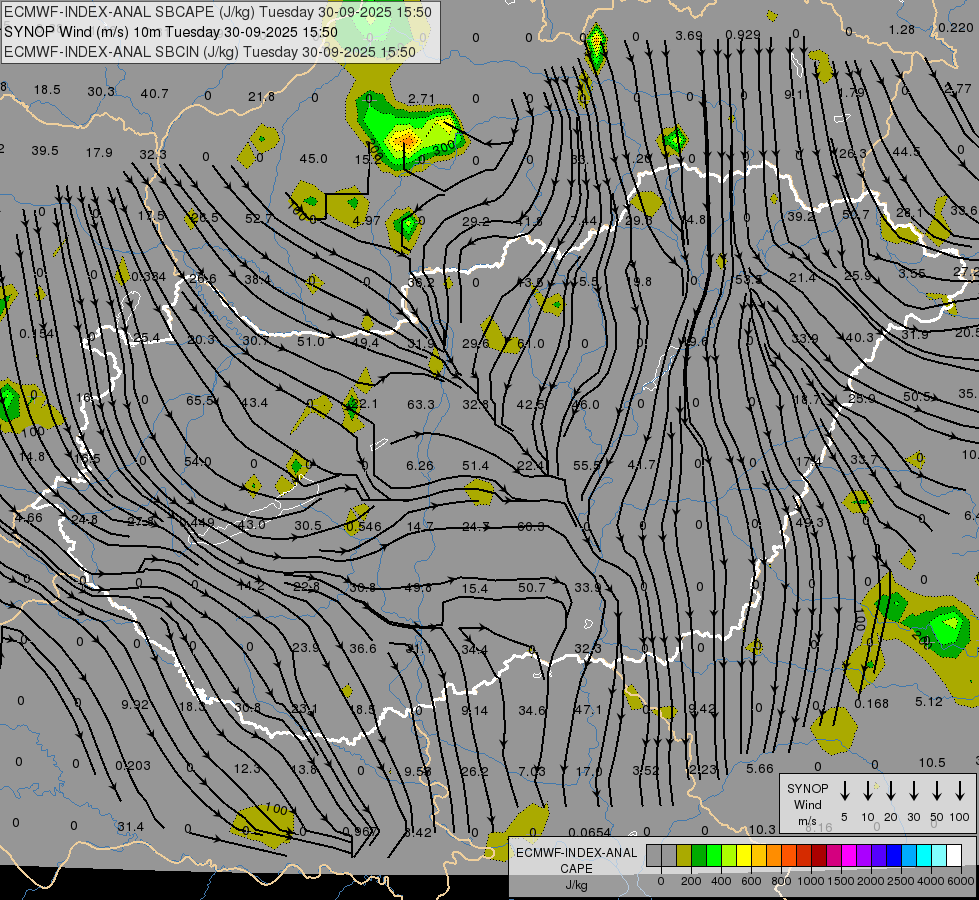Click the J/kg unit label in legend

[x=576, y=885]
